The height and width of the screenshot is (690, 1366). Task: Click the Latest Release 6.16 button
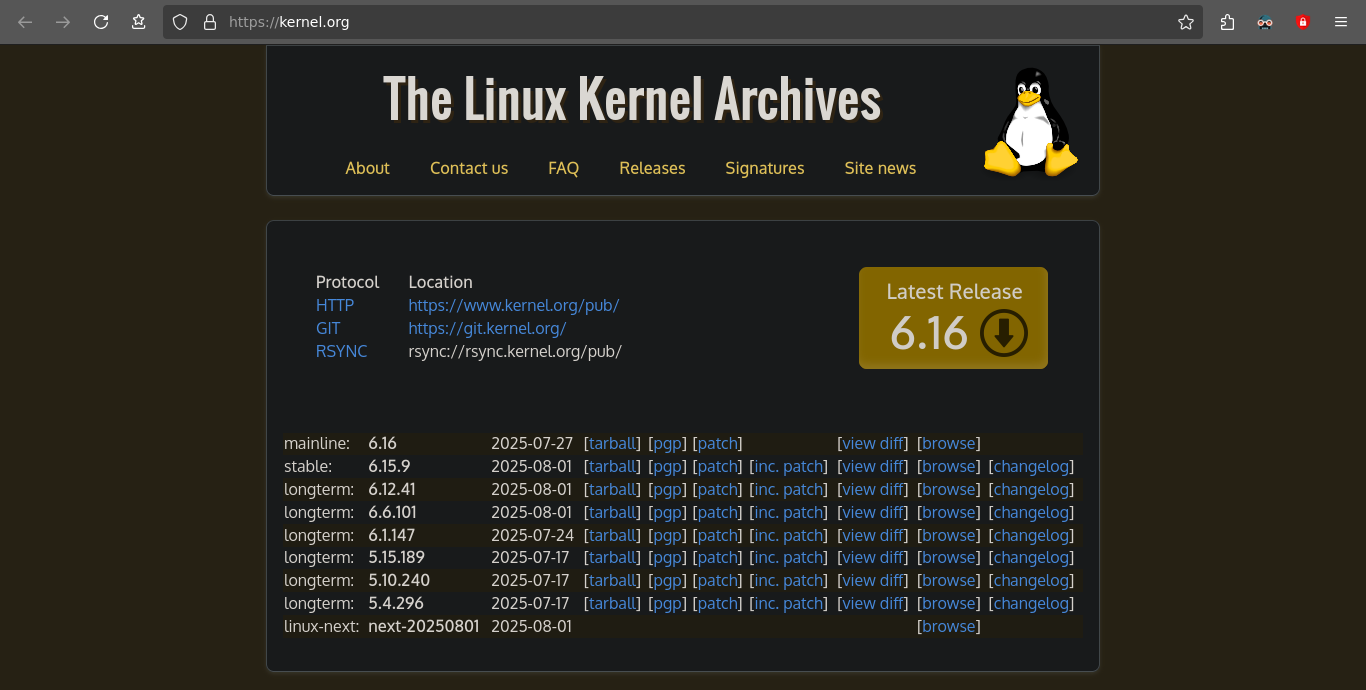953,318
